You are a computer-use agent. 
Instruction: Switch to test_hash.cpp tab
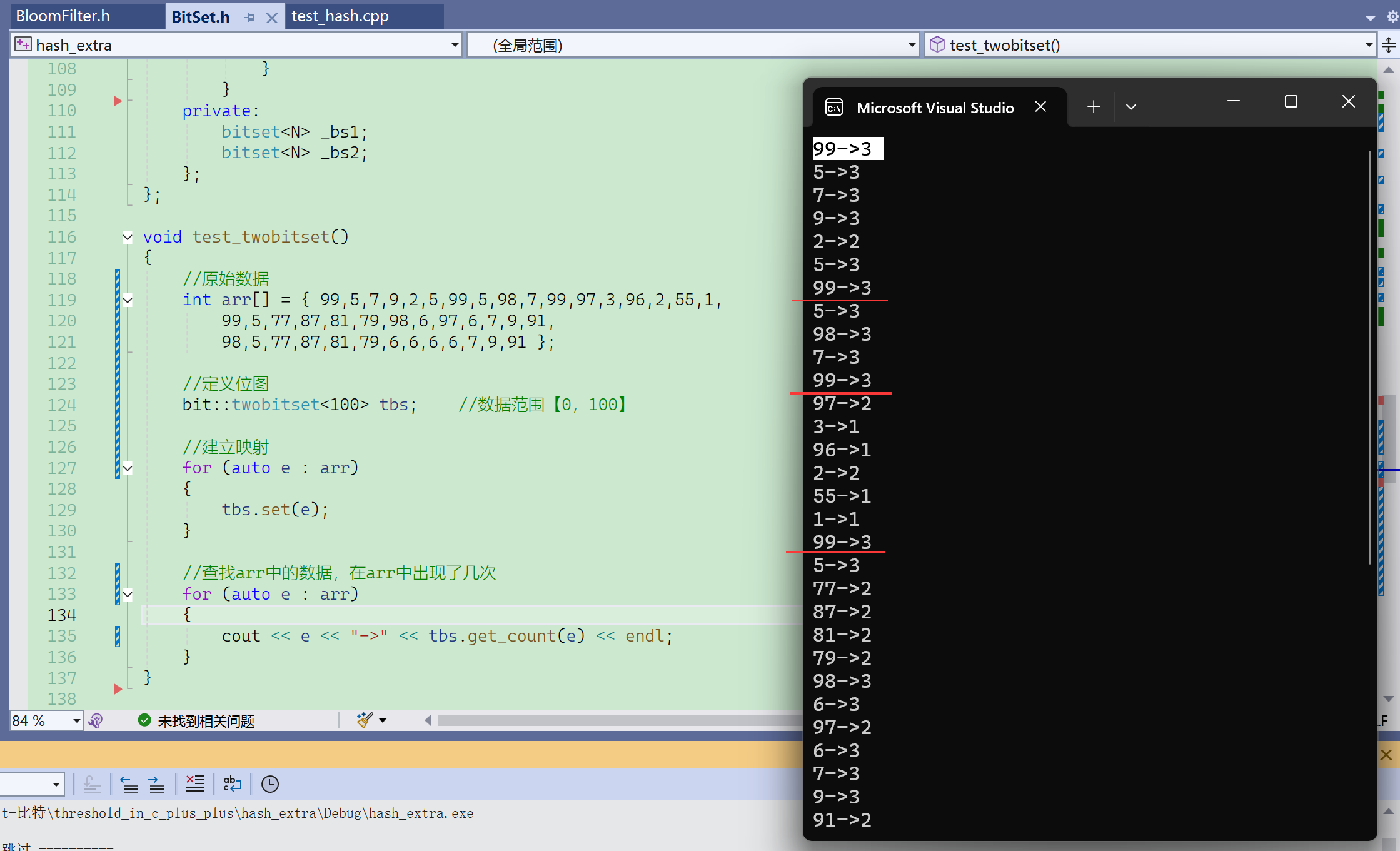pyautogui.click(x=340, y=16)
